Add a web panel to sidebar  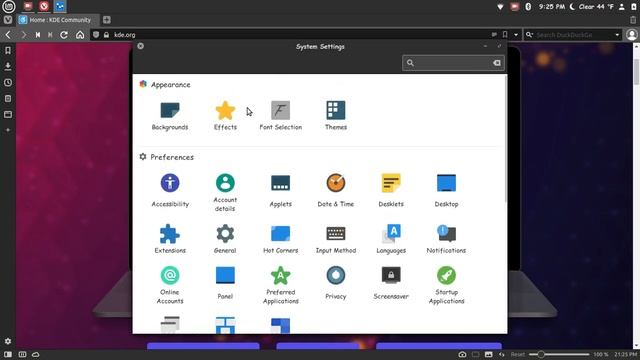8,130
